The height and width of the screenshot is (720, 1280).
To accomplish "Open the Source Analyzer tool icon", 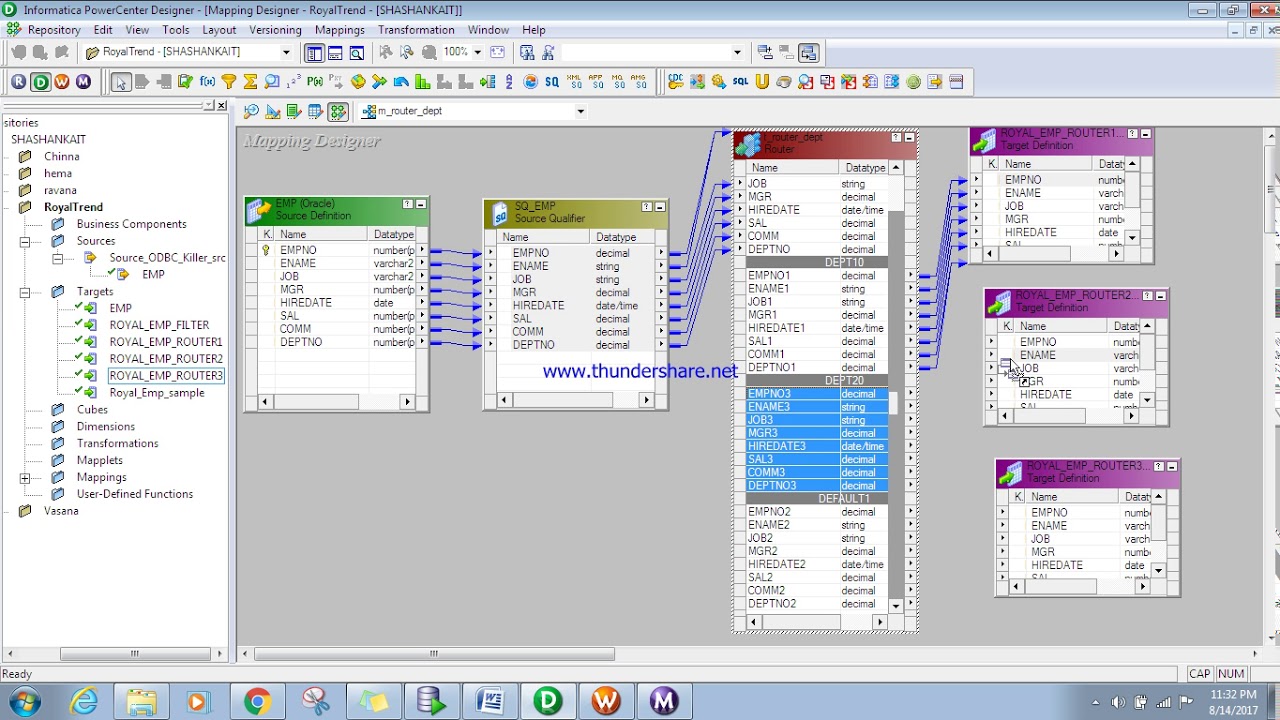I will (x=251, y=111).
